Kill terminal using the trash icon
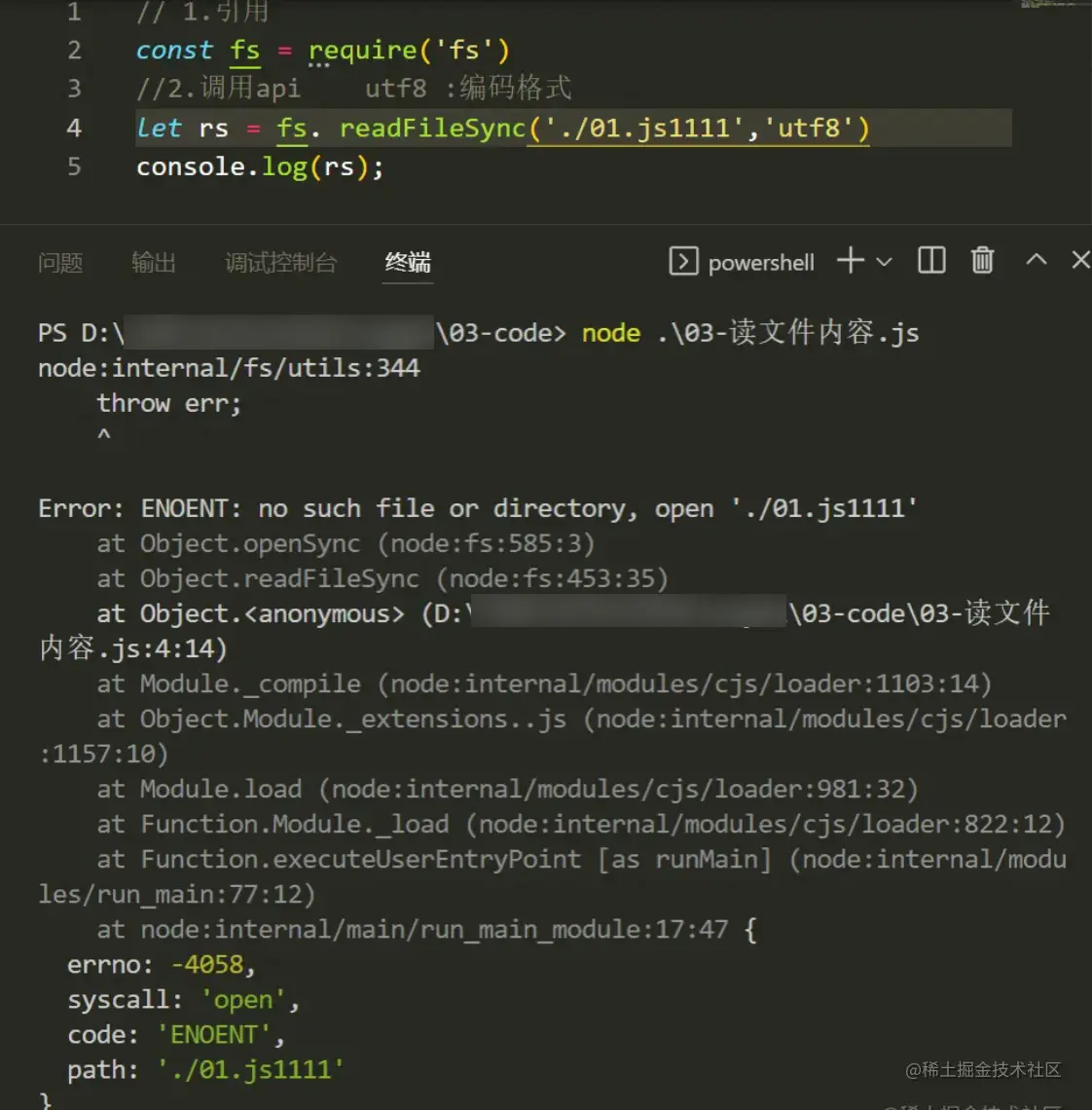This screenshot has height=1110, width=1092. pos(982,261)
